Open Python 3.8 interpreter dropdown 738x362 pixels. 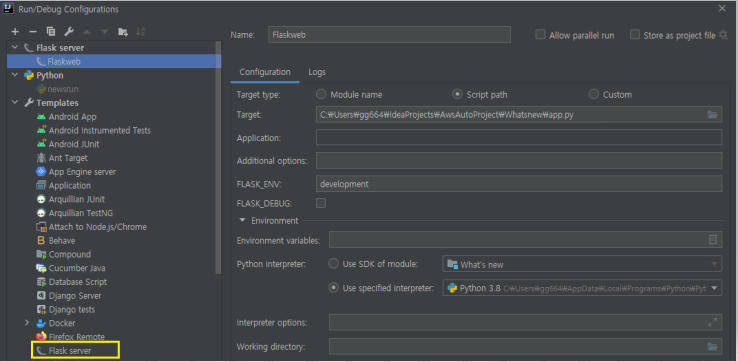pyautogui.click(x=582, y=288)
